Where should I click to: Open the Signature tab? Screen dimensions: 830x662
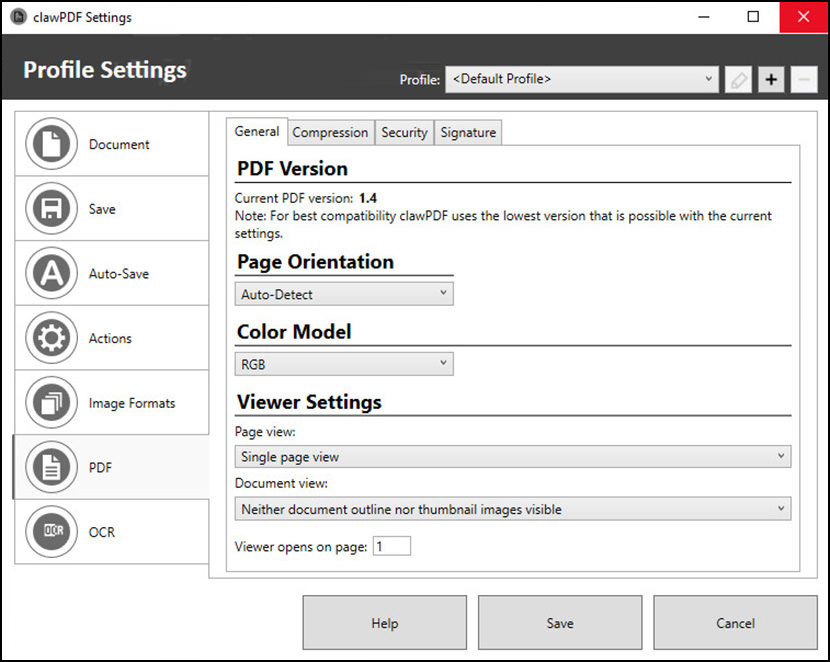(467, 132)
